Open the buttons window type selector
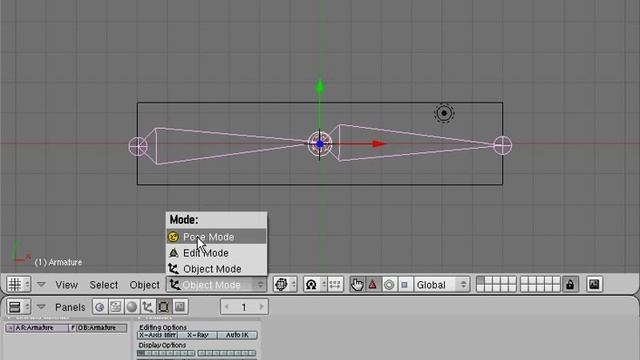 click(18, 307)
